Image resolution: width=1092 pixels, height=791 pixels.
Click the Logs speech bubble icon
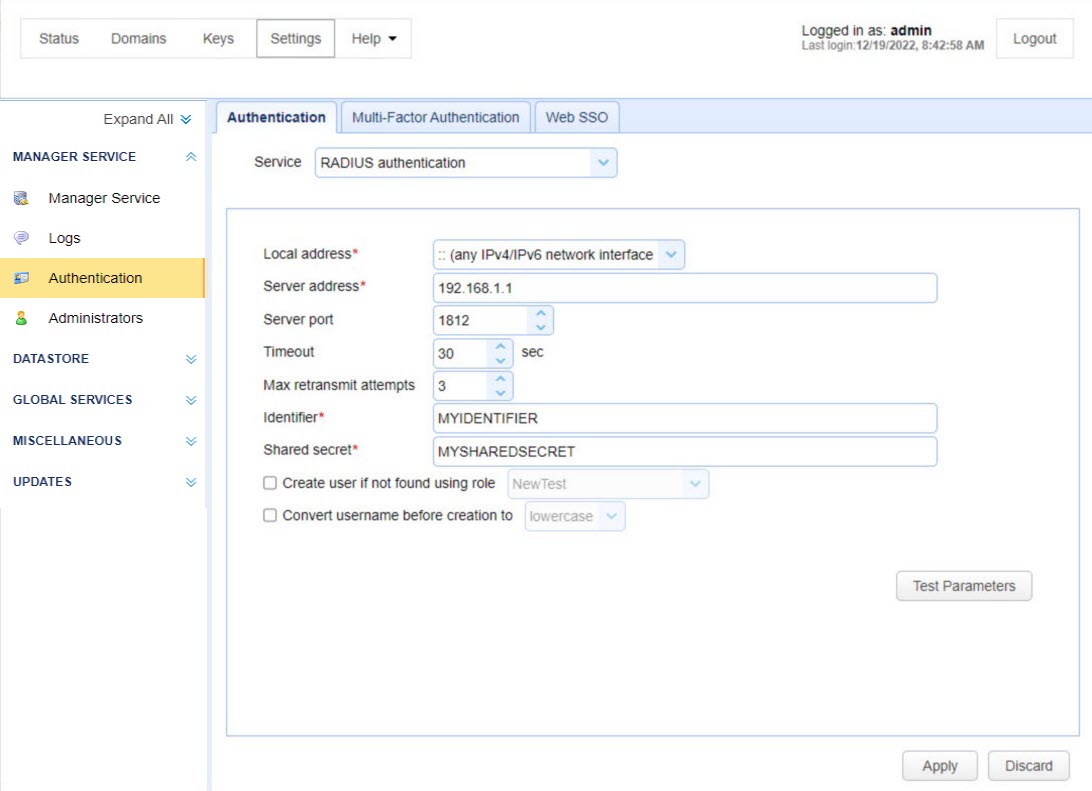[x=21, y=238]
